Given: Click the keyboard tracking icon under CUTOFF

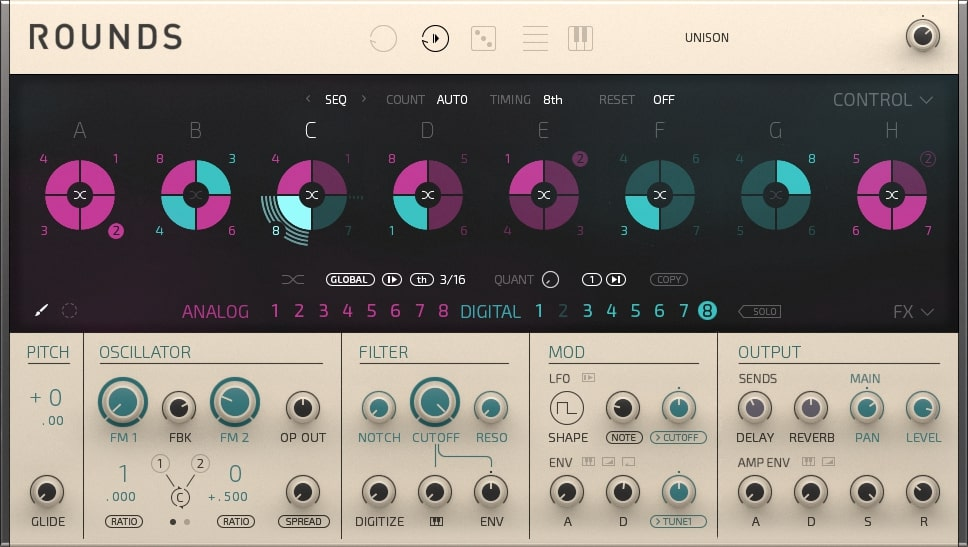Looking at the screenshot, I should pos(436,522).
